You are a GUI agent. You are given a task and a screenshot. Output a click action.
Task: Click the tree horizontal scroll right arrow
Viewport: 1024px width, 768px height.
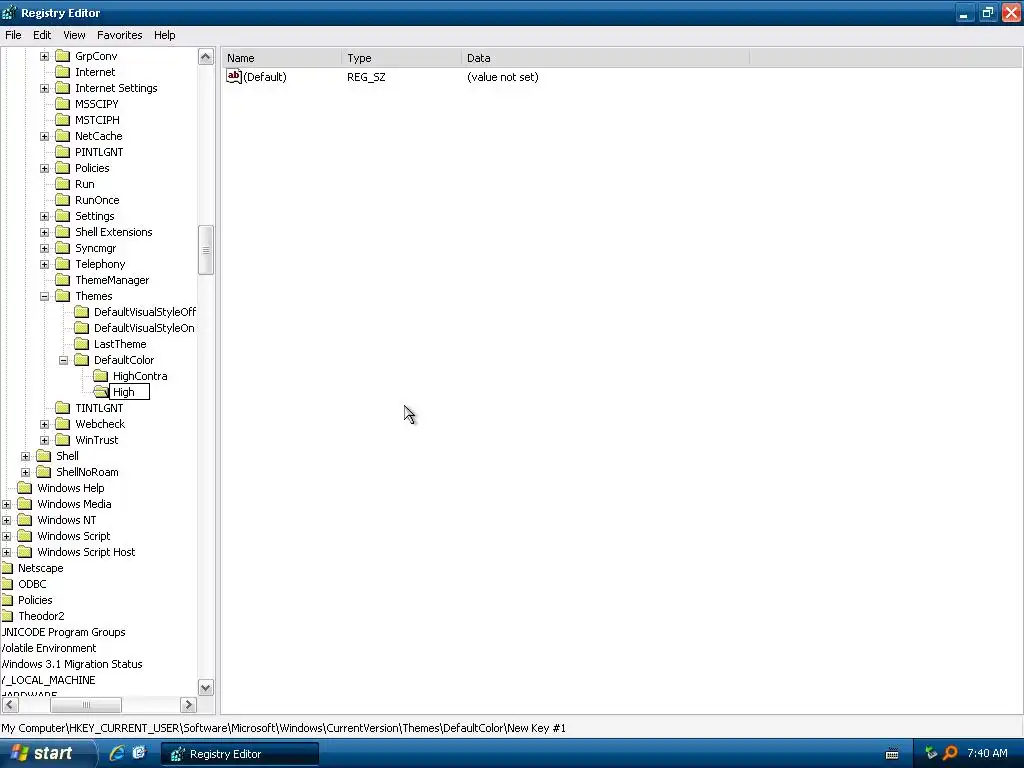189,705
